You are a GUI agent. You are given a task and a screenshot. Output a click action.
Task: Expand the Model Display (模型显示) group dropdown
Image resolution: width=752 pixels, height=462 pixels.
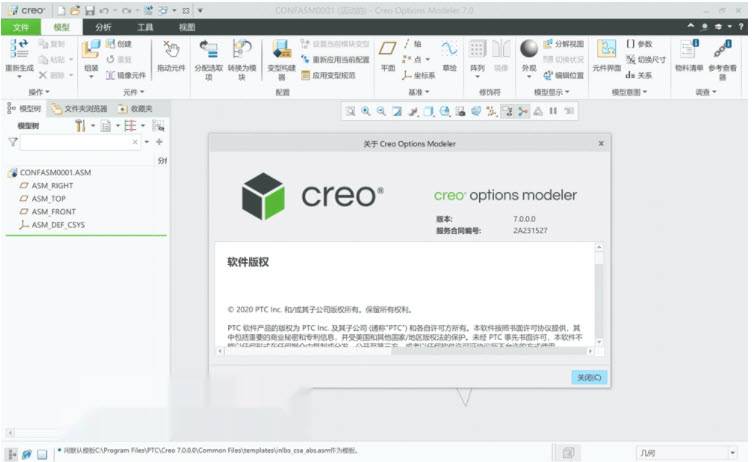click(552, 92)
